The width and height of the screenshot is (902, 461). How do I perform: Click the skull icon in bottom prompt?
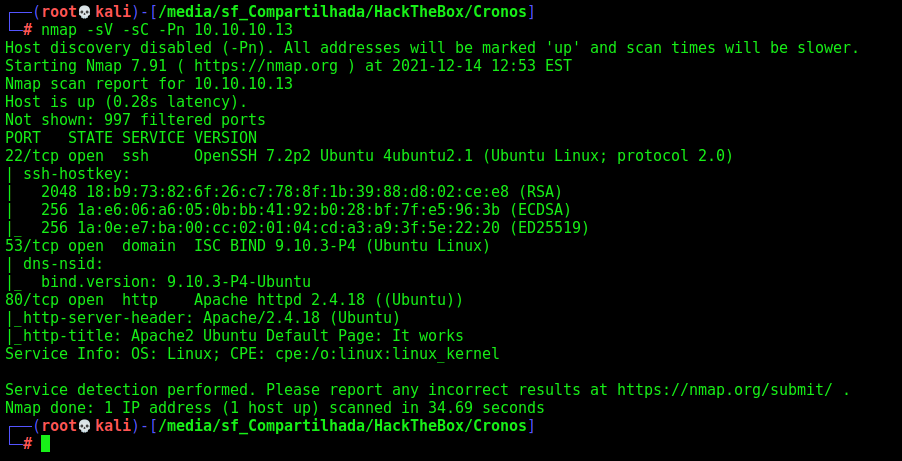point(85,426)
